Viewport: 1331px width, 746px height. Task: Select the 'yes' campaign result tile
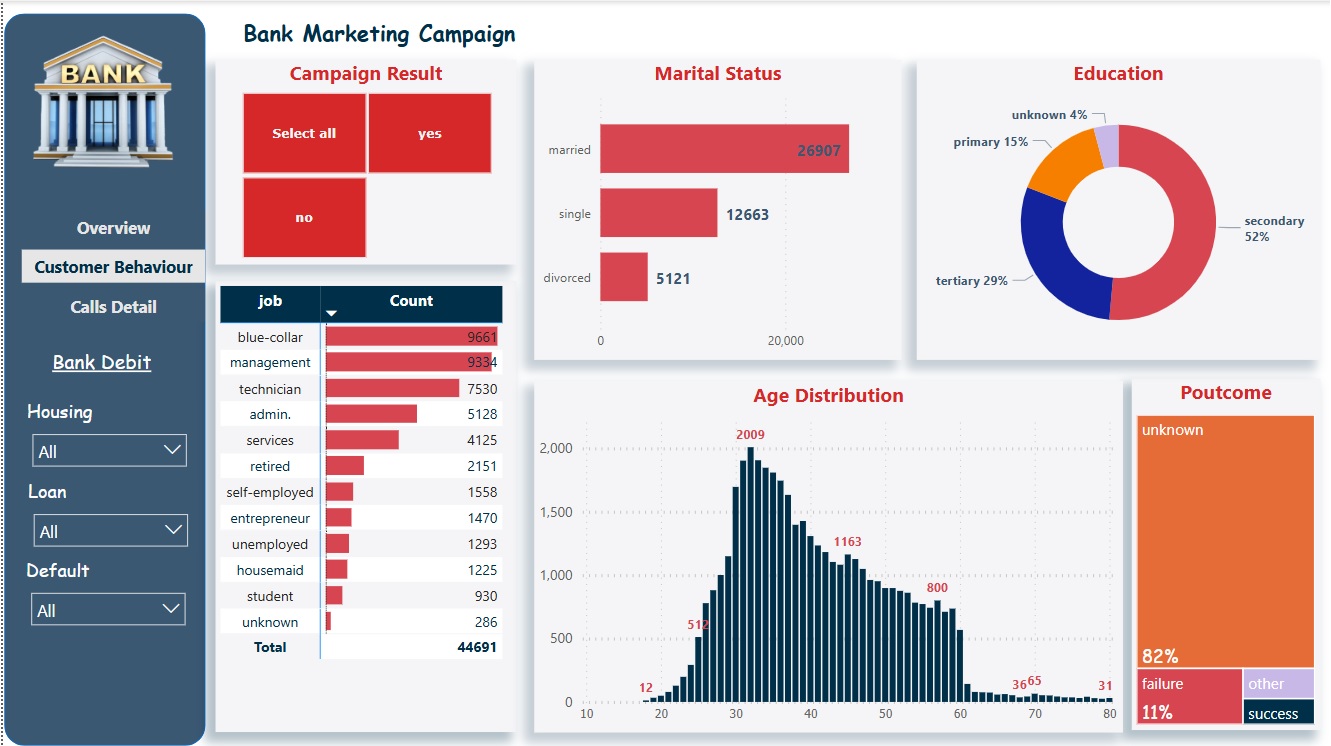[x=429, y=133]
